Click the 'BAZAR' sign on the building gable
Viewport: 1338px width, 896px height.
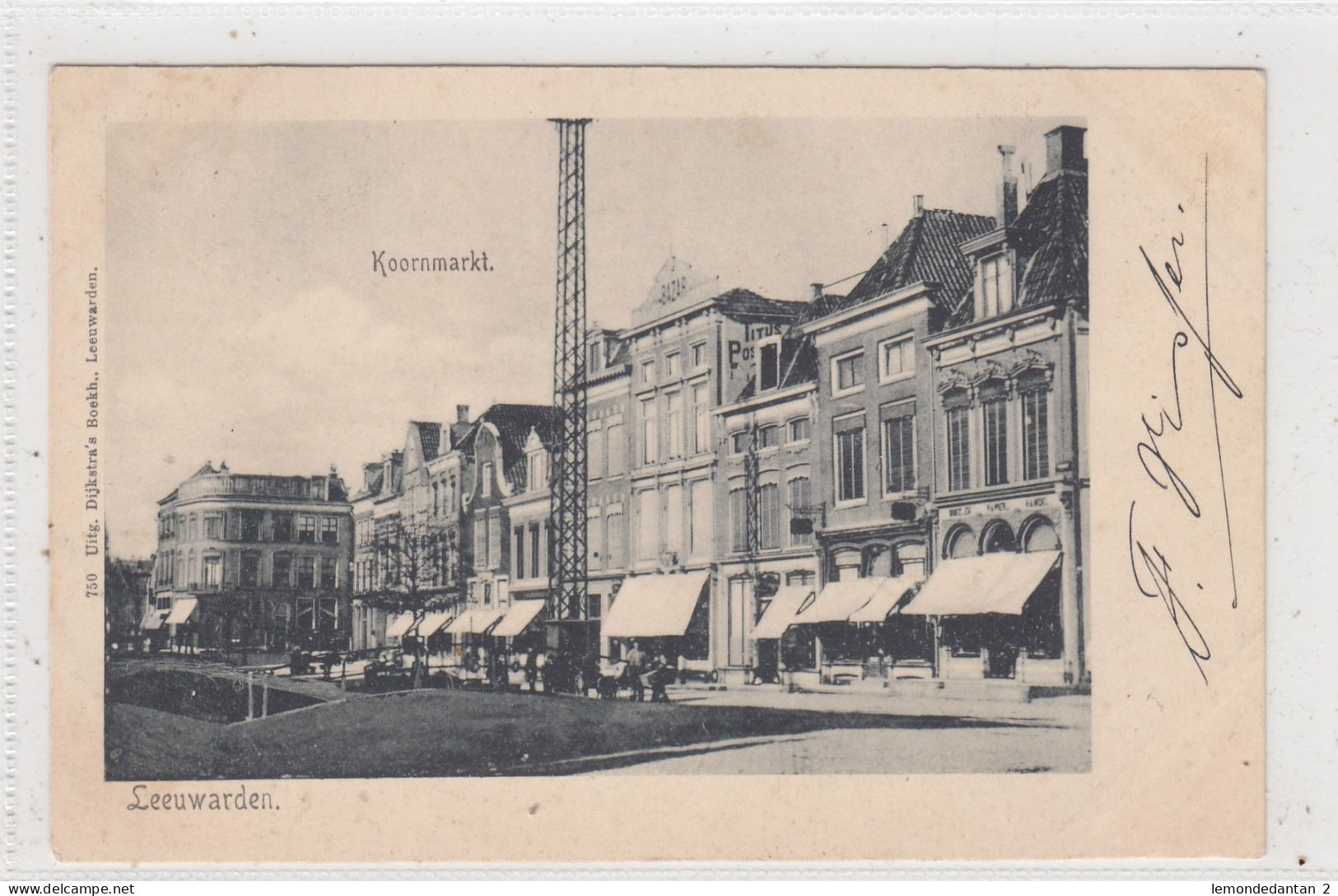click(674, 292)
